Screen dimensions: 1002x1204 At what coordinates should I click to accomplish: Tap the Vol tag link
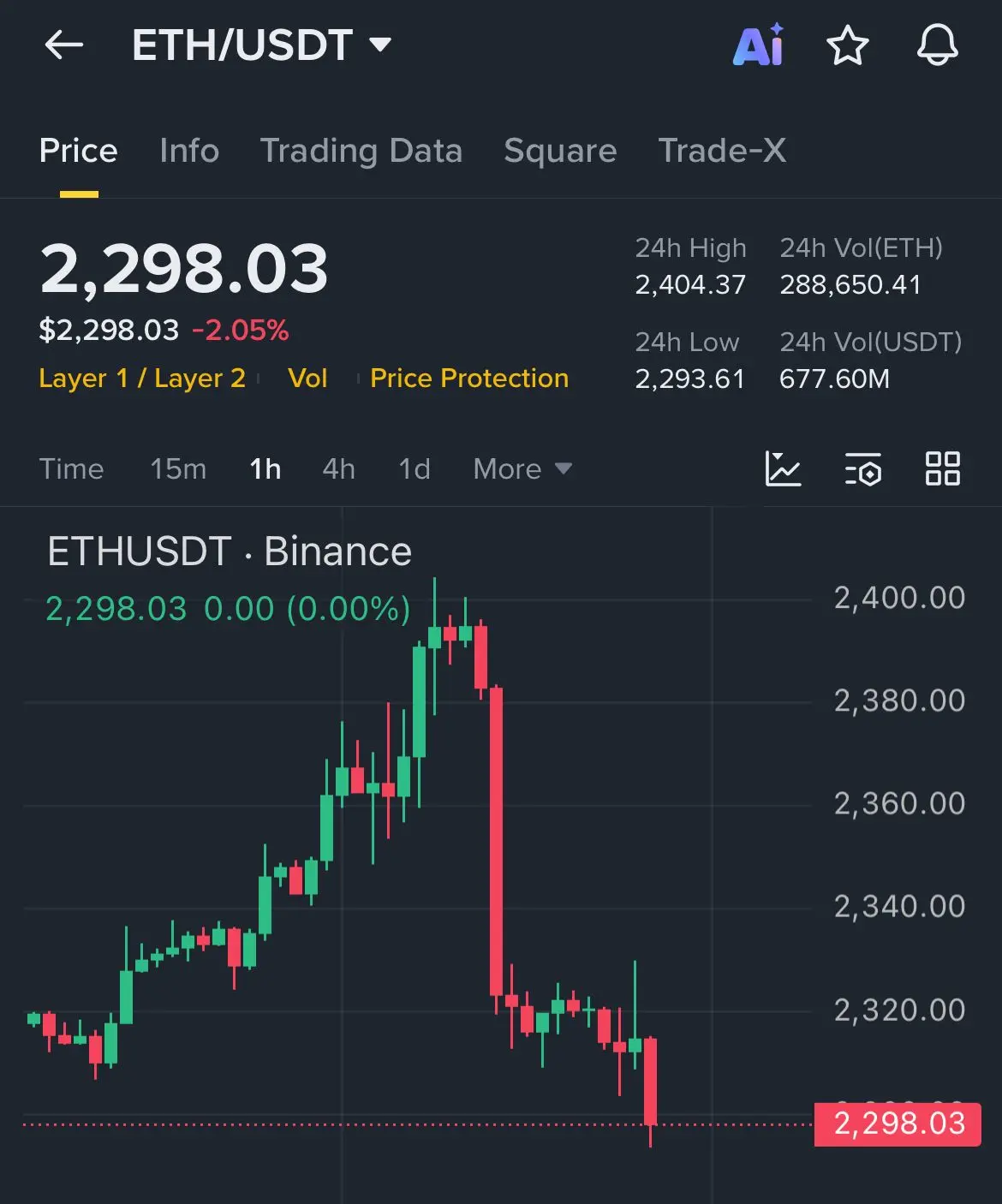pos(307,378)
